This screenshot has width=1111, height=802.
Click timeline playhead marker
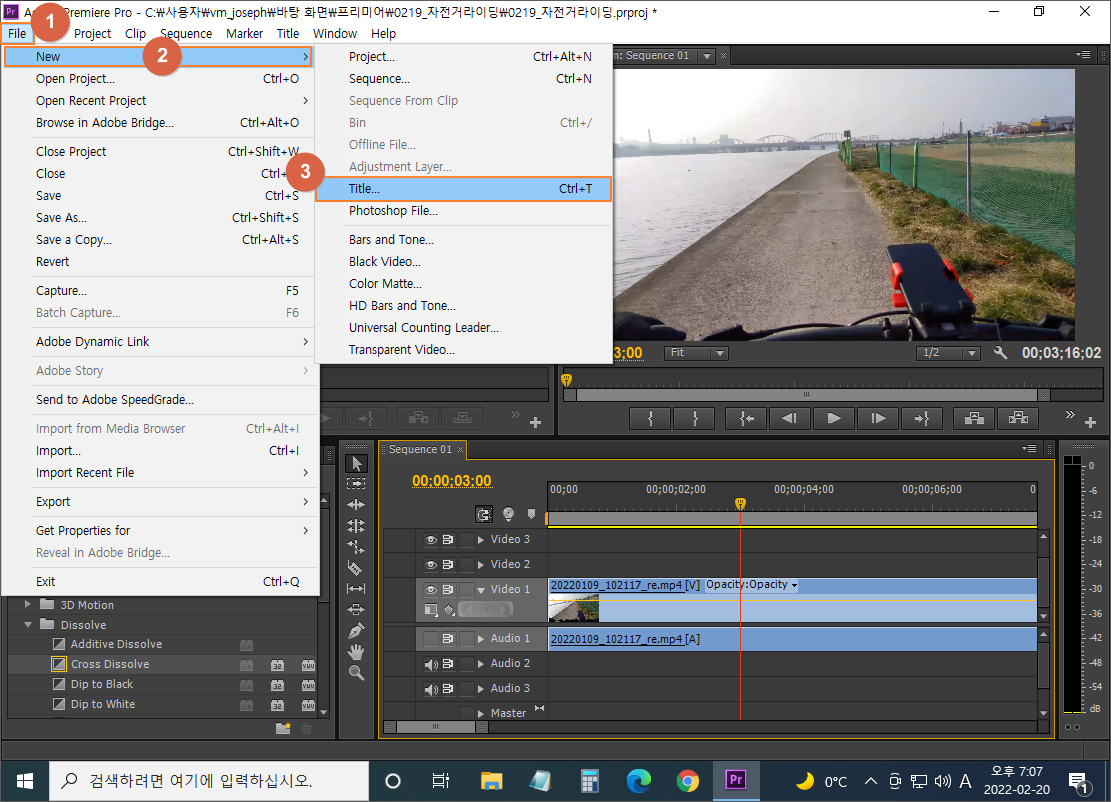740,504
